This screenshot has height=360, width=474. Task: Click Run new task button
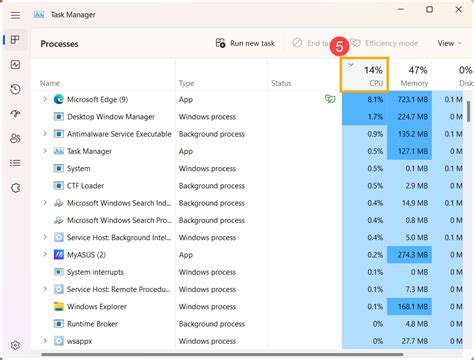[x=245, y=43]
